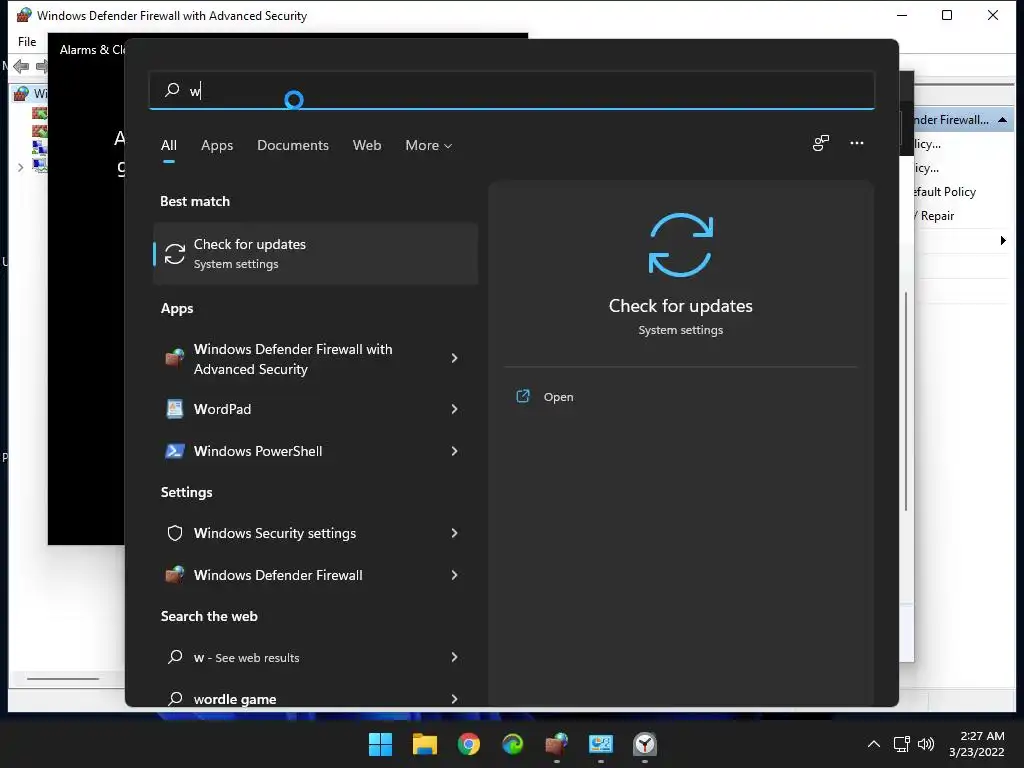Switch to Firewall app on the taskbar
Screen dimensions: 1024x768
tap(556, 744)
